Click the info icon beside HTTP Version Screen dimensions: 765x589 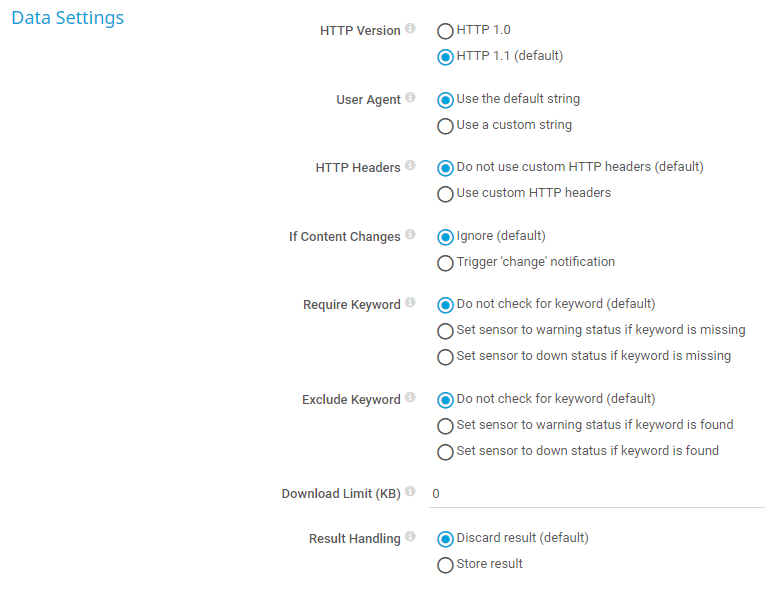pyautogui.click(x=411, y=30)
